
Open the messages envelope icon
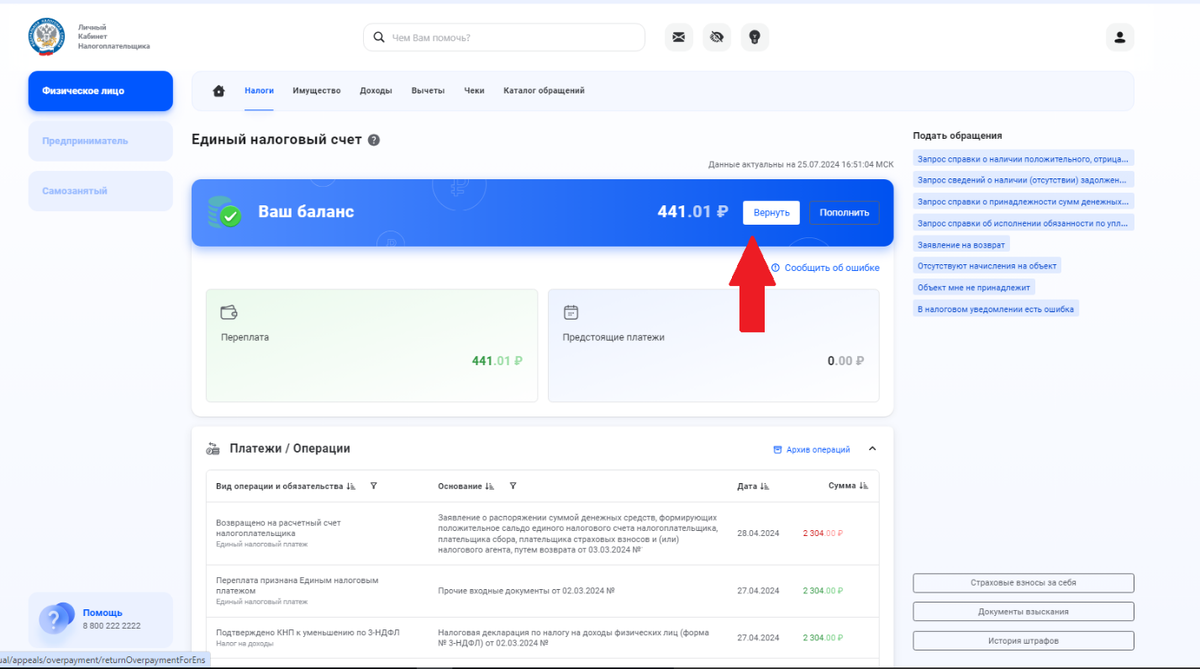679,37
